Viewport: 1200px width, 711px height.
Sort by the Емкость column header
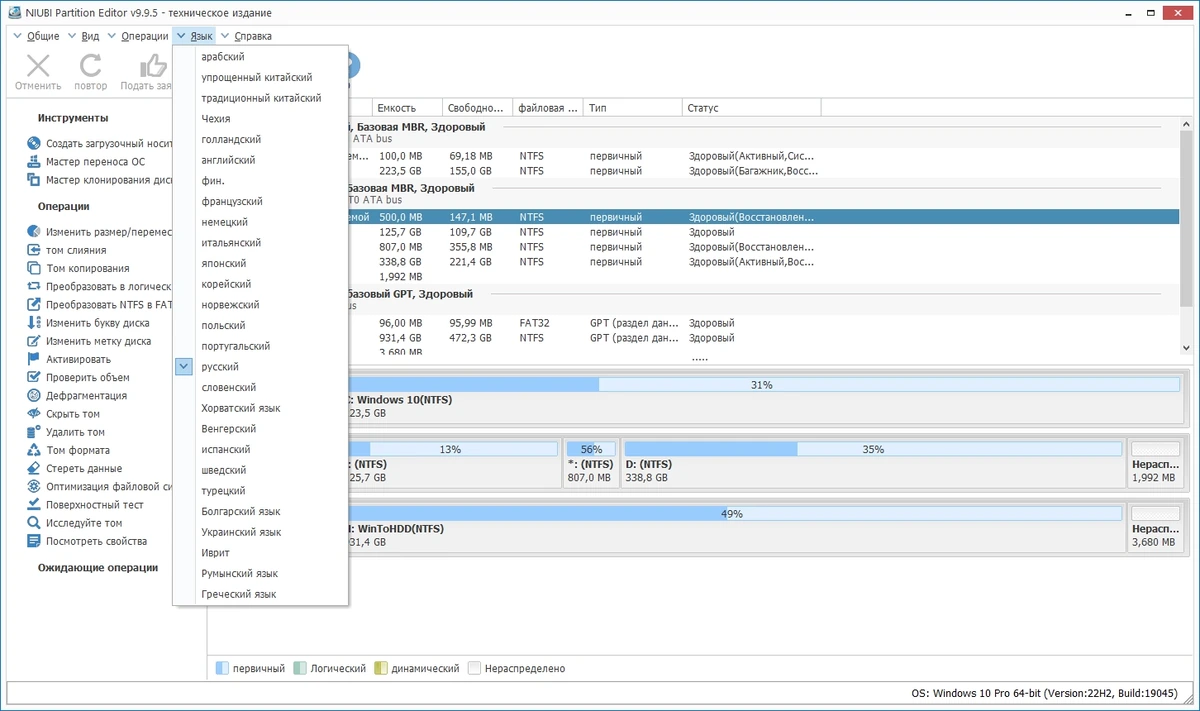tap(407, 107)
